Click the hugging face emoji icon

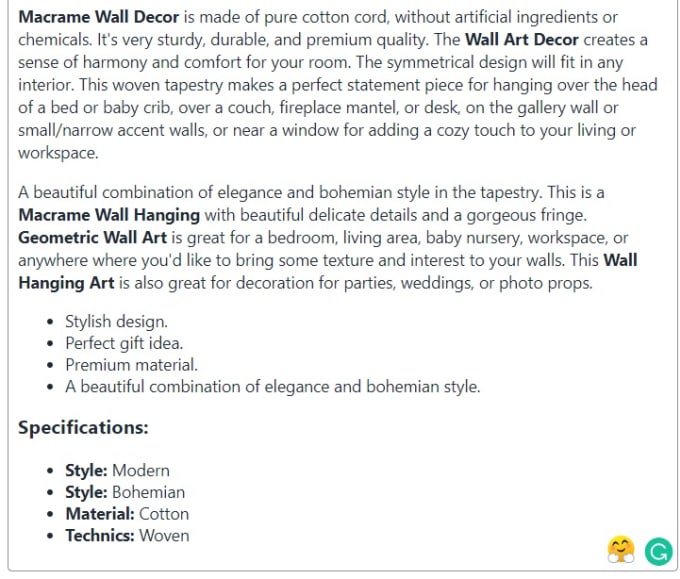click(621, 550)
